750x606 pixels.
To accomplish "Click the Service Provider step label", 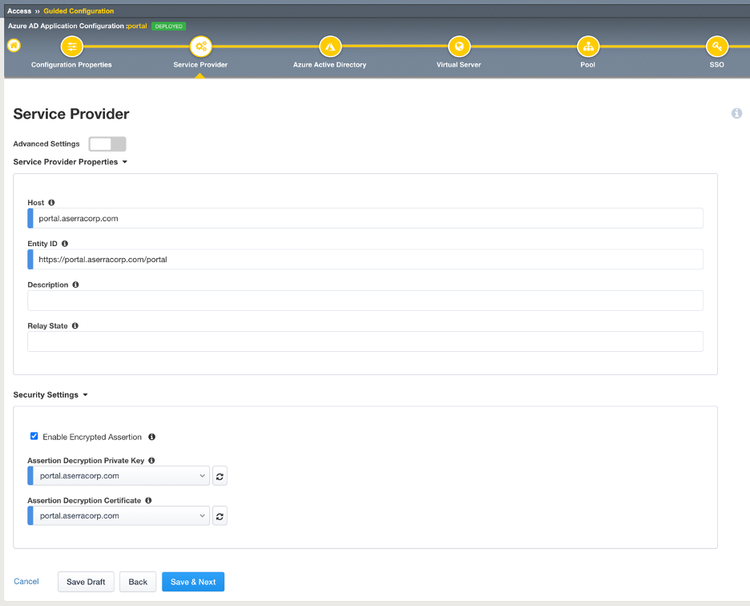I will [200, 65].
